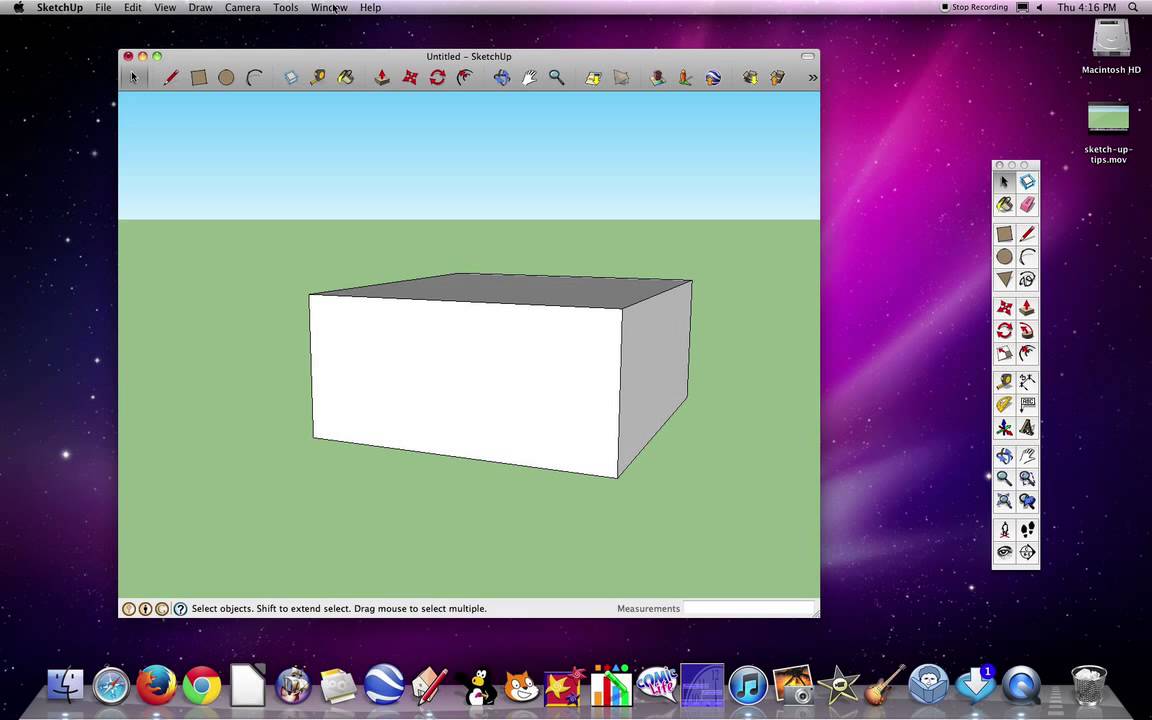Open the View menu

(x=165, y=7)
